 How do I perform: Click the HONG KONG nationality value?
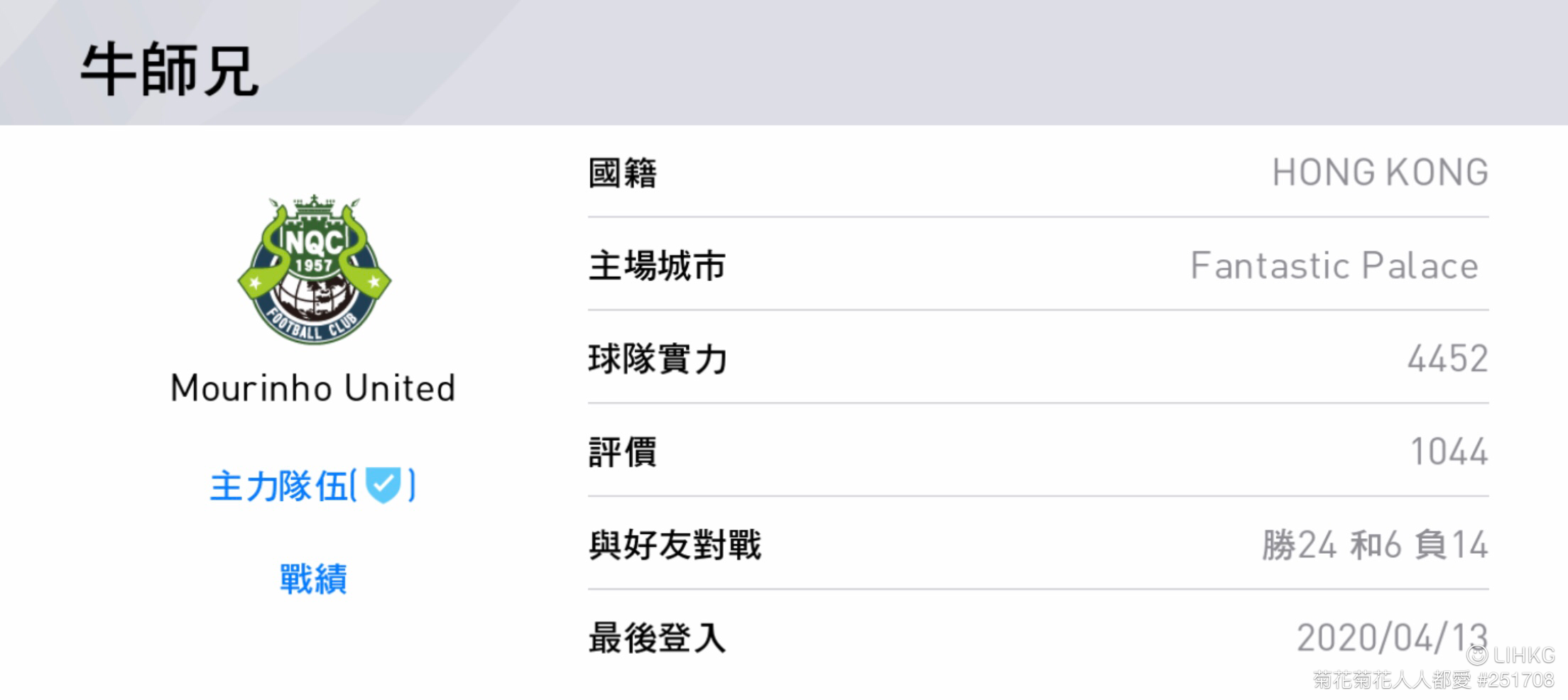(1381, 173)
